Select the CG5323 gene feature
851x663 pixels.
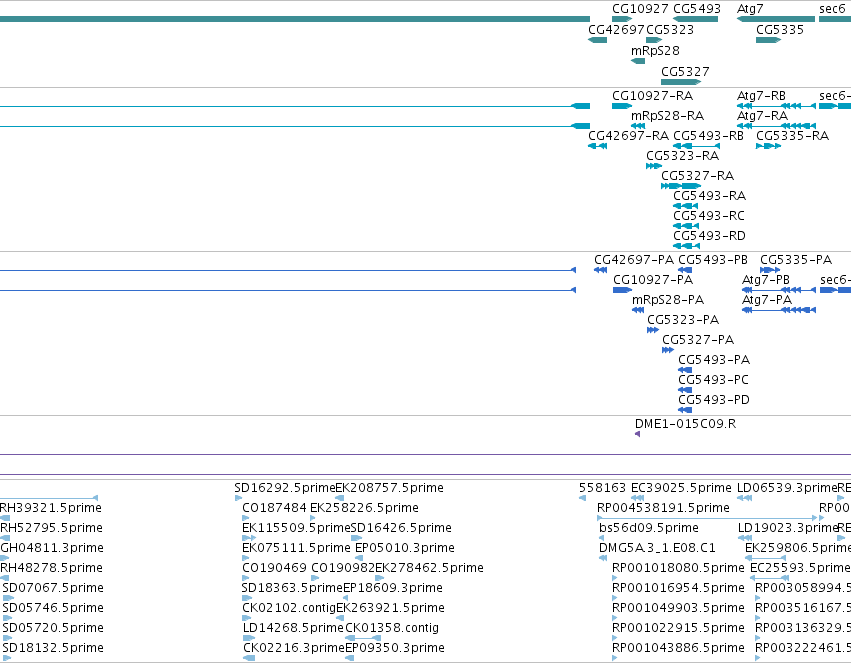click(x=654, y=40)
